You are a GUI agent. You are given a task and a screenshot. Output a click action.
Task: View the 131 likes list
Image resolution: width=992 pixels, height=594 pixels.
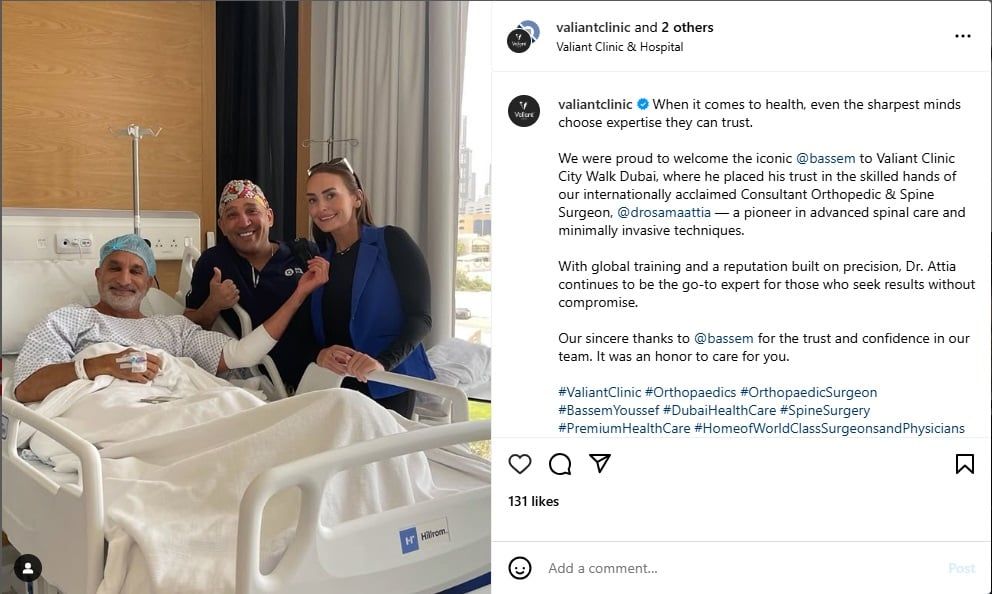pos(533,501)
